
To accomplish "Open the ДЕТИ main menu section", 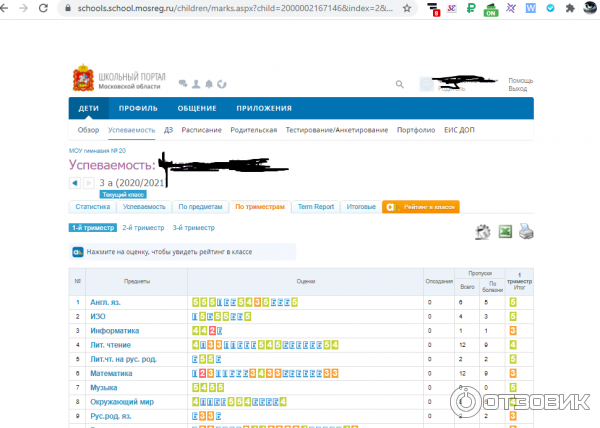I will click(x=88, y=109).
